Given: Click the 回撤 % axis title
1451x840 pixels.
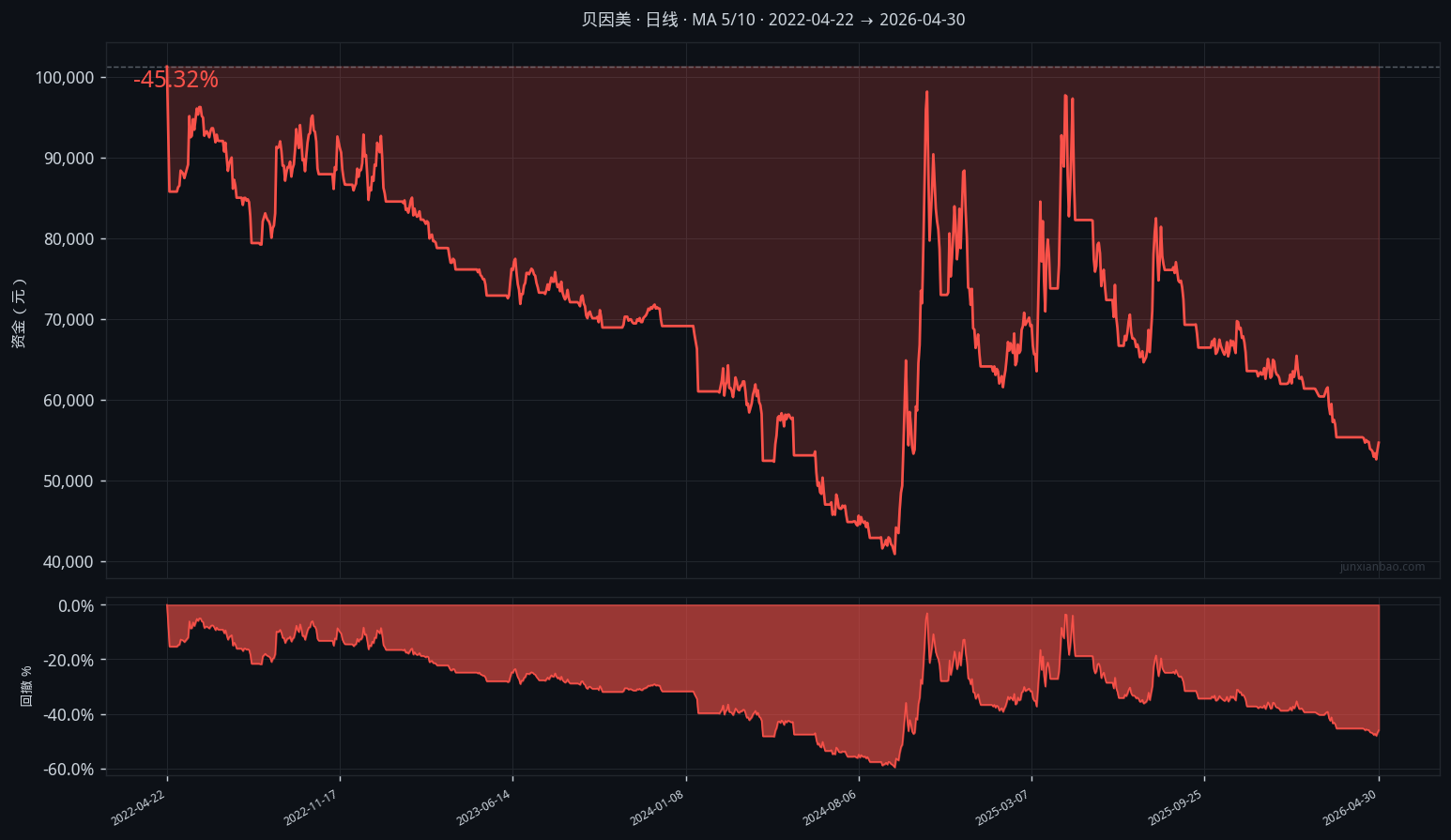Looking at the screenshot, I should (26, 686).
